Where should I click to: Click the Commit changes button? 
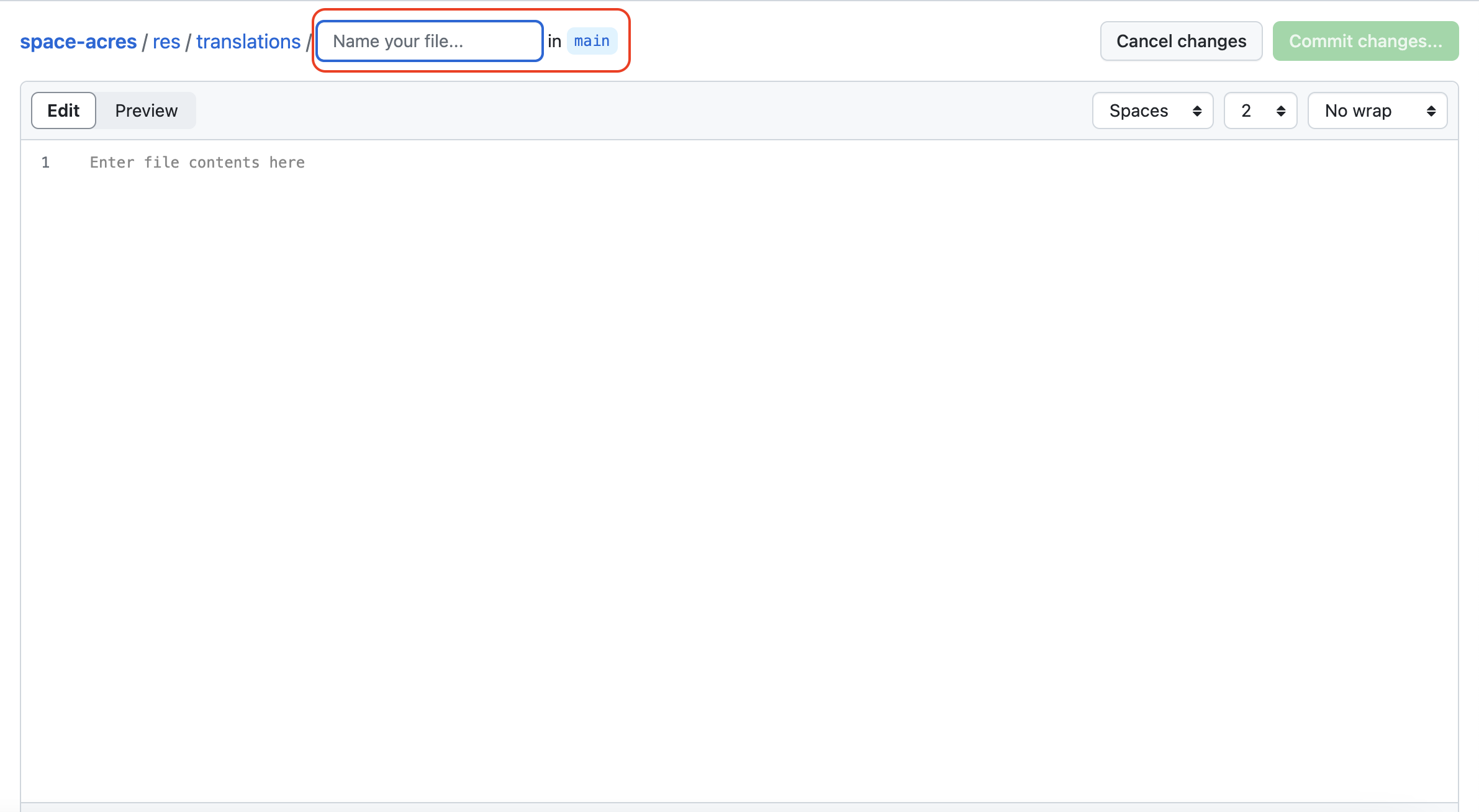(x=1365, y=41)
